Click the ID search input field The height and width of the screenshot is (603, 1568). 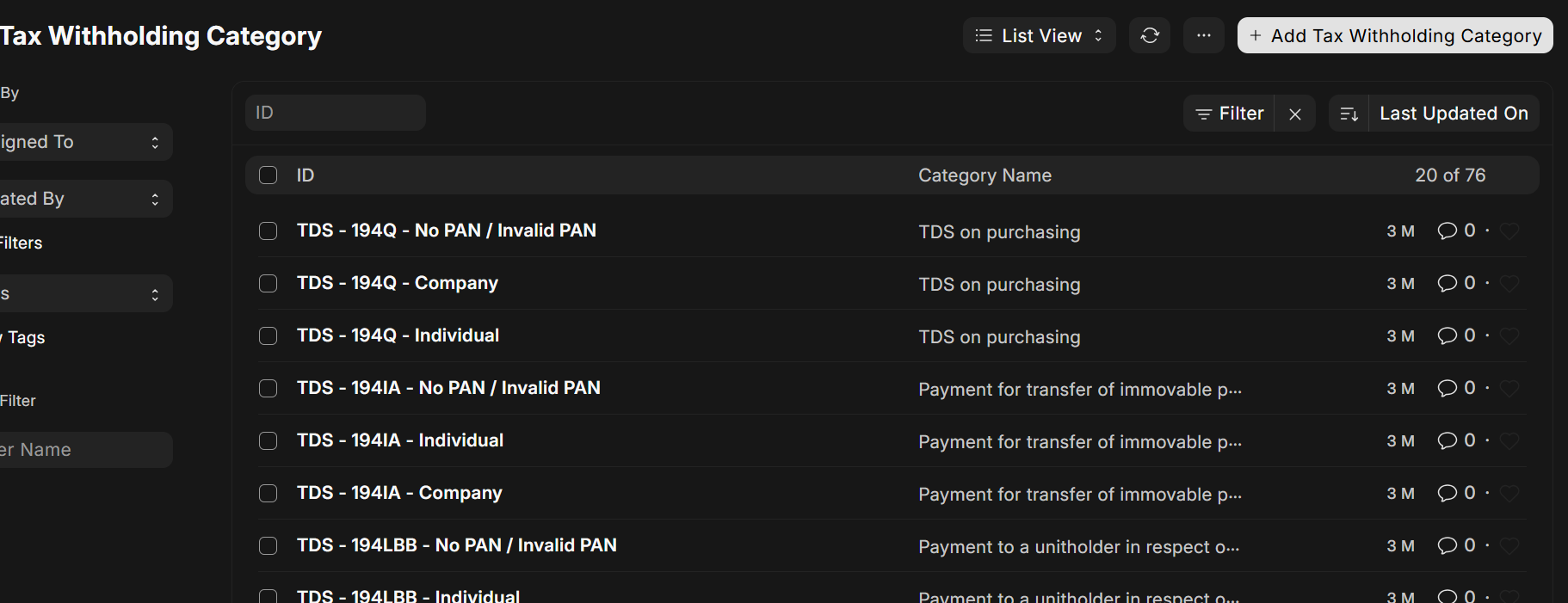pyautogui.click(x=336, y=113)
